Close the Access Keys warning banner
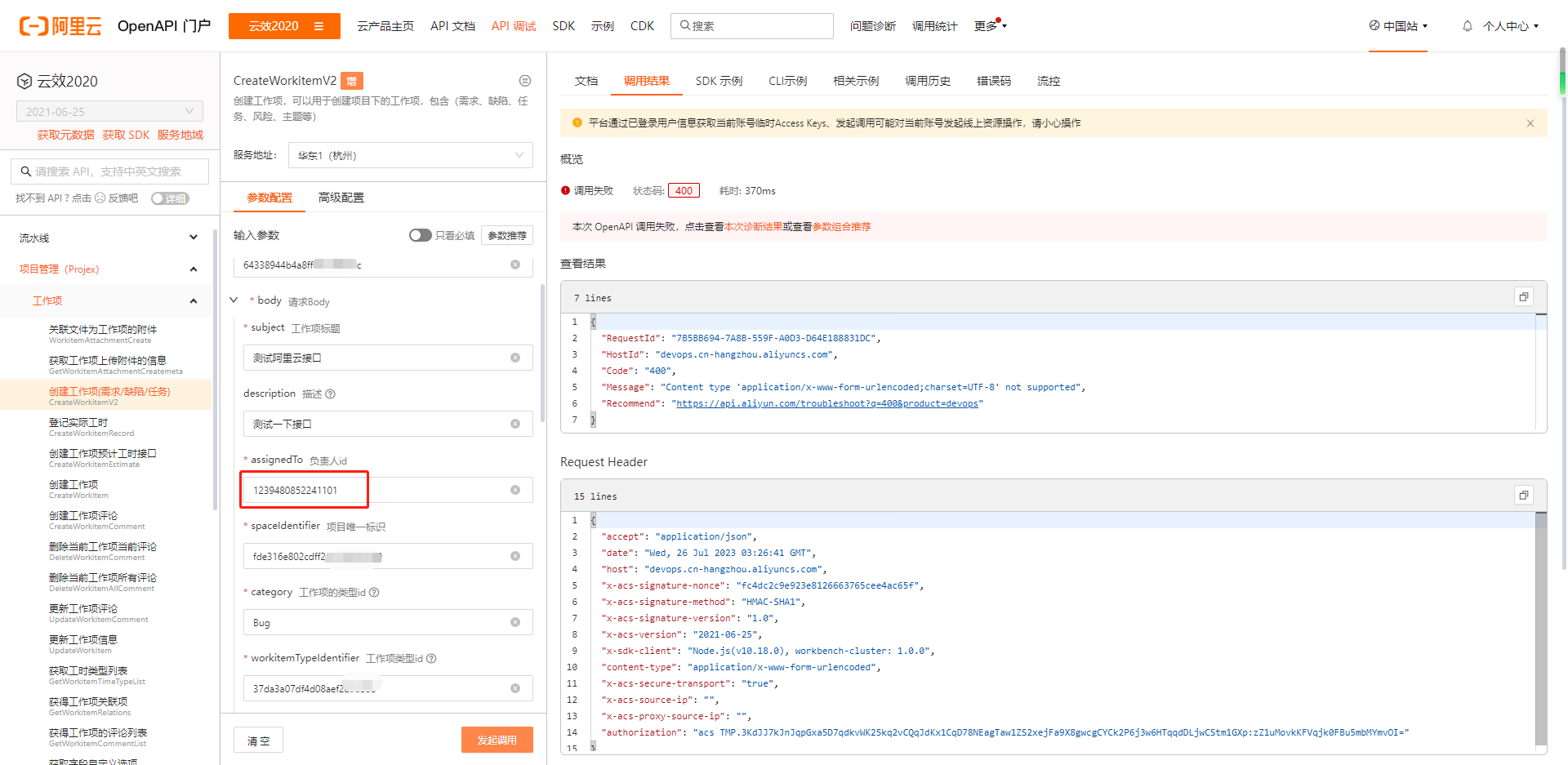Viewport: 1568px width, 765px height. point(1530,123)
